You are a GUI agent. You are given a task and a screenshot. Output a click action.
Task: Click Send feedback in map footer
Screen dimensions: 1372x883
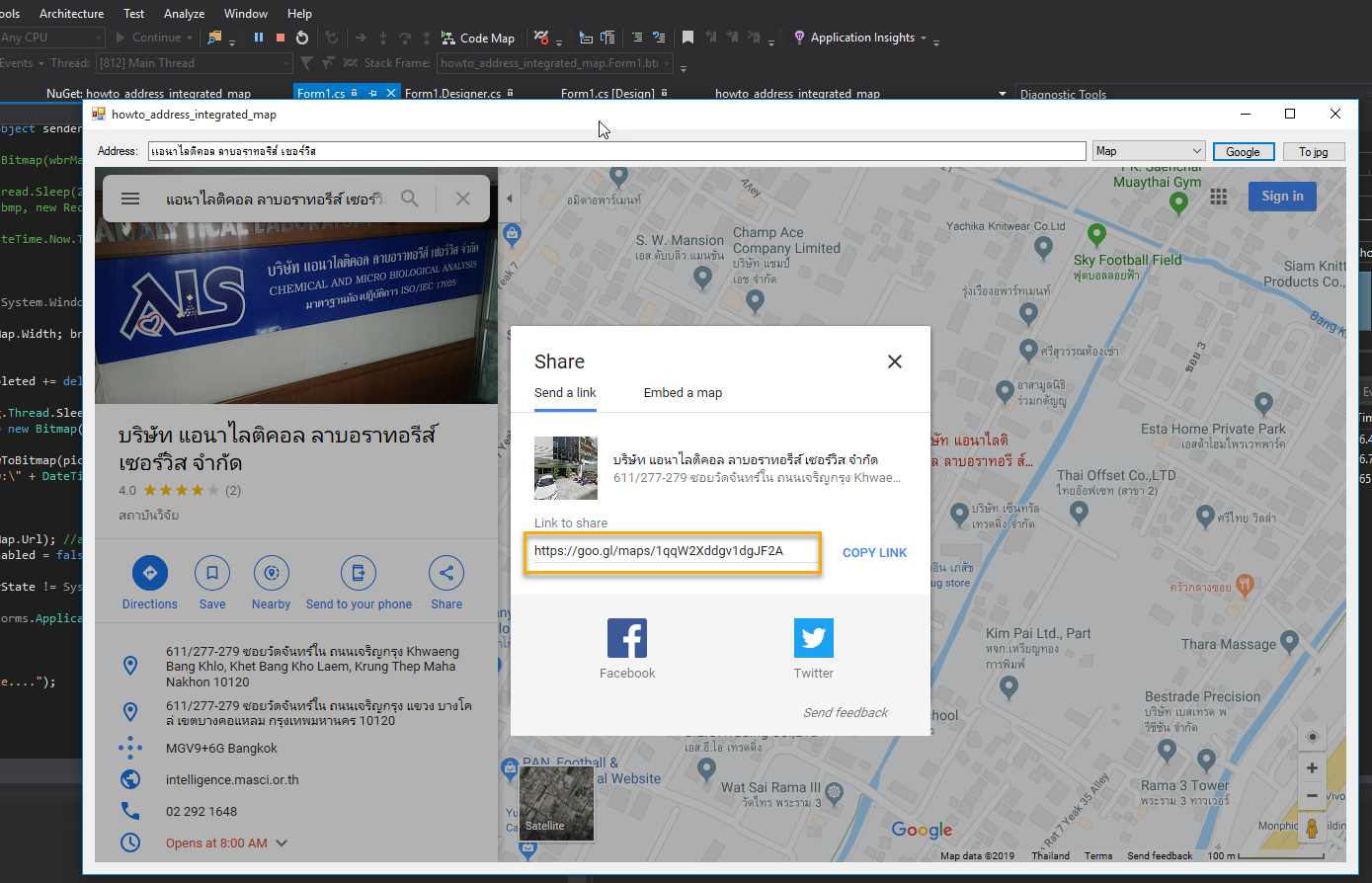click(x=1160, y=855)
